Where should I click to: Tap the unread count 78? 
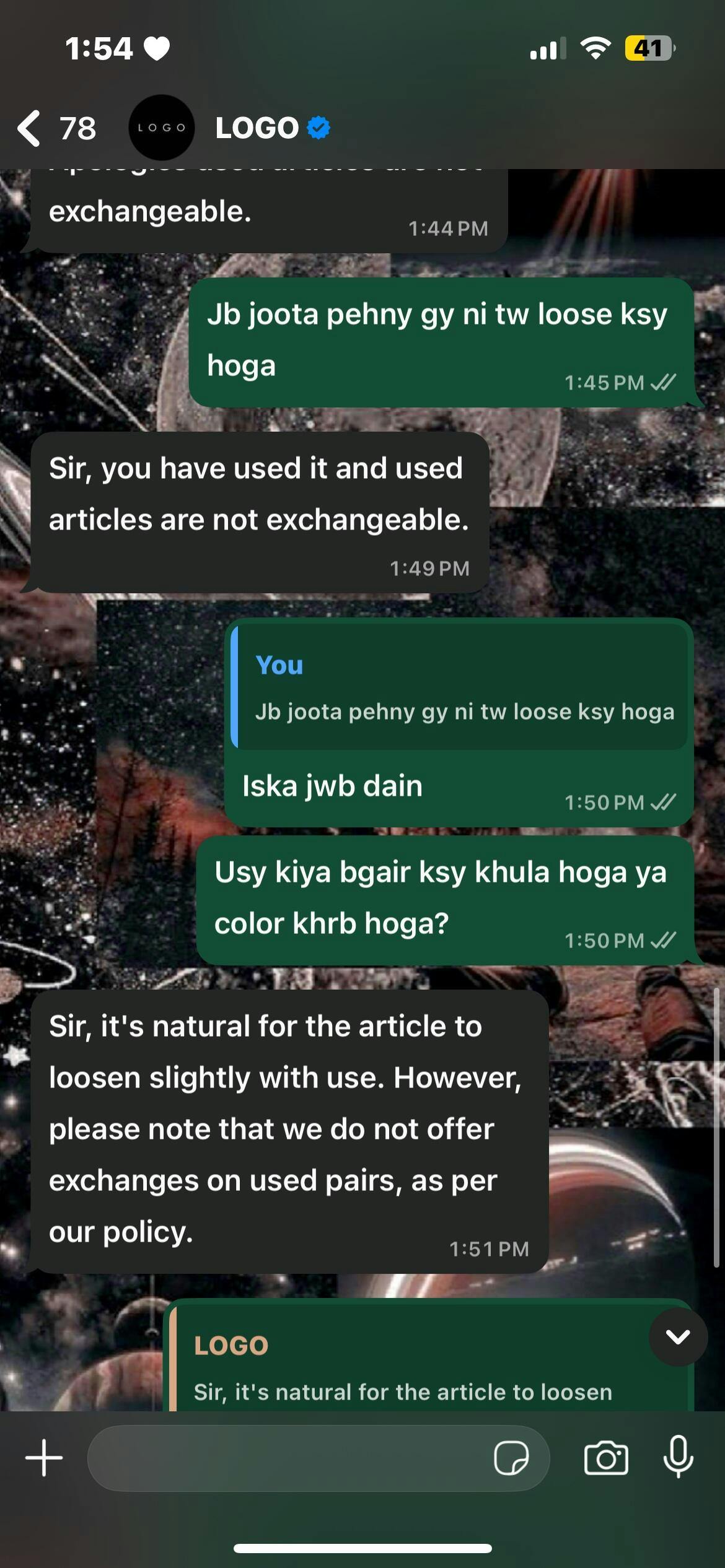point(78,128)
